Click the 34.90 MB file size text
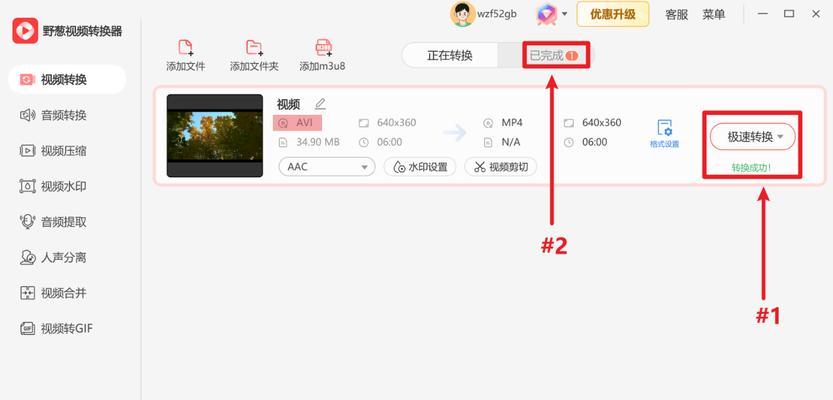 (318, 142)
